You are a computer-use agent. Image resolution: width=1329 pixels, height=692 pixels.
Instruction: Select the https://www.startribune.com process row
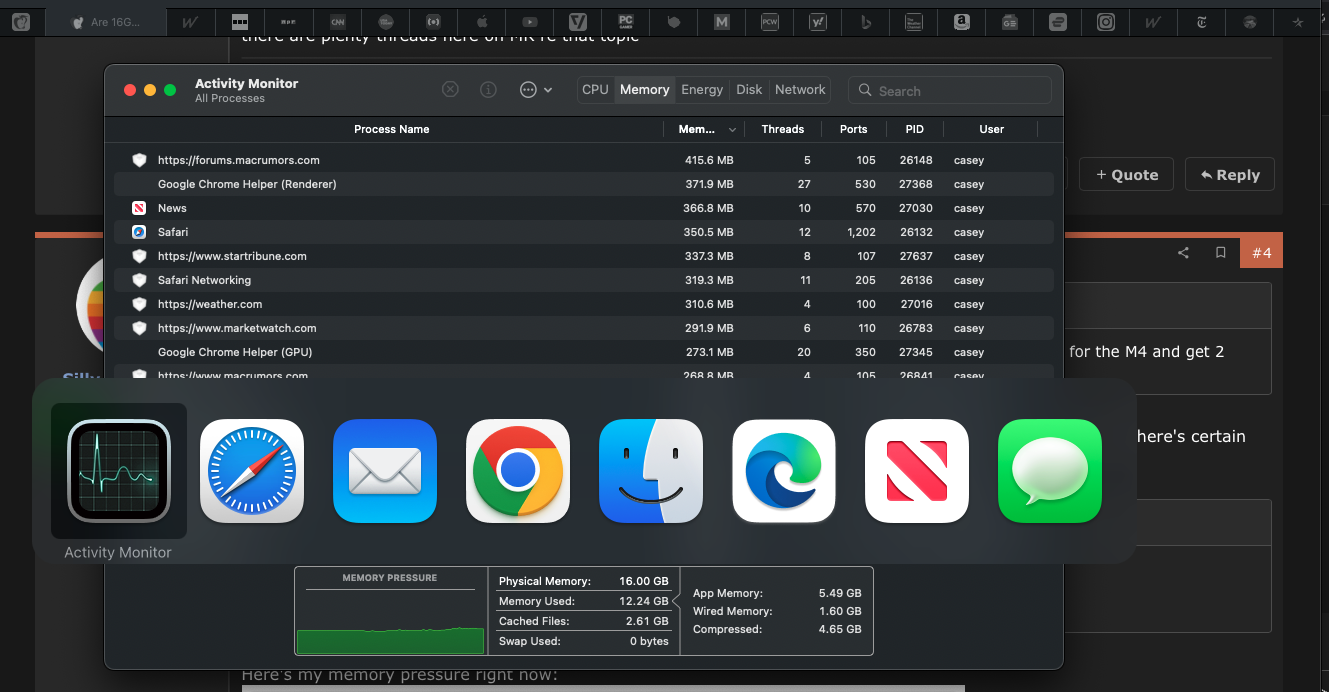coord(584,256)
